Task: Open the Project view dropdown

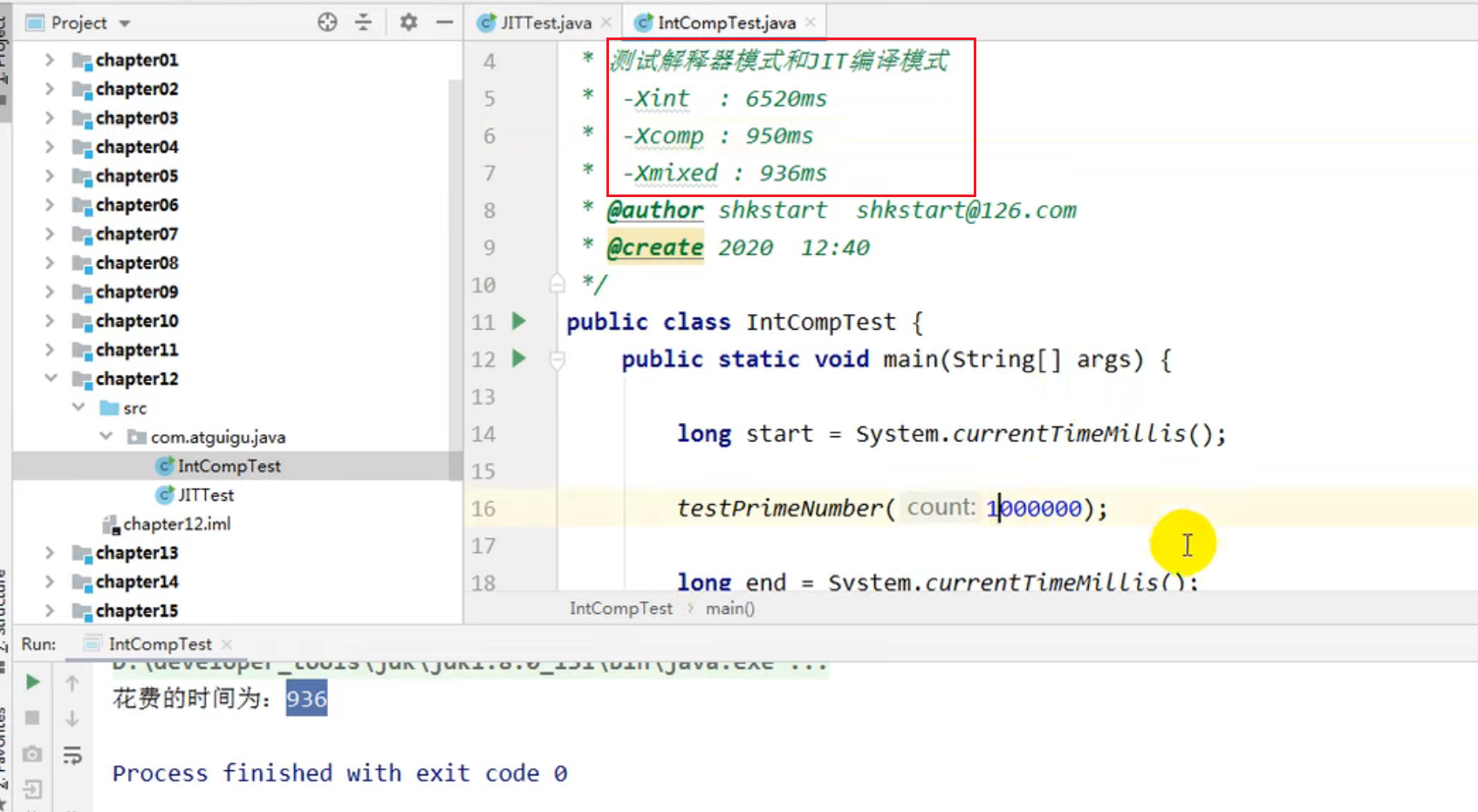Action: pyautogui.click(x=125, y=24)
